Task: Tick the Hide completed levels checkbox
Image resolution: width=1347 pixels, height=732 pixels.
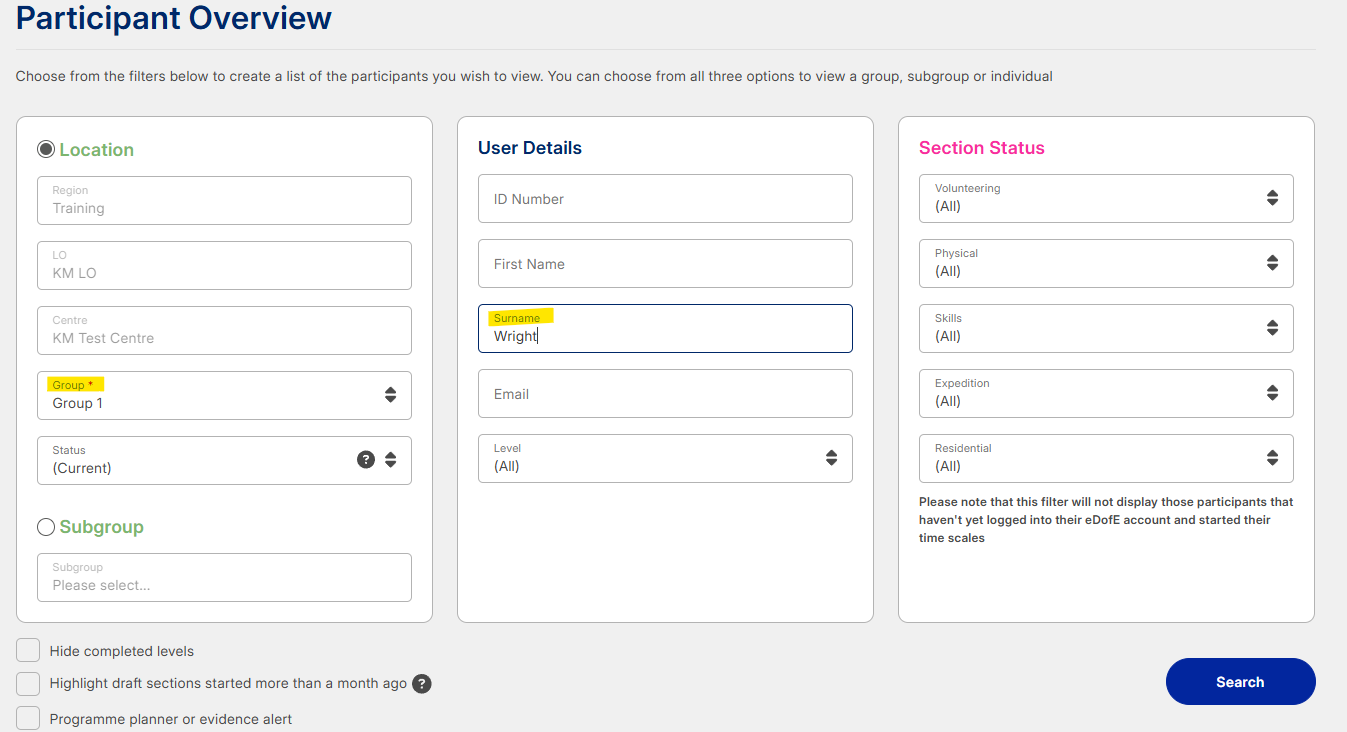Action: coord(28,650)
